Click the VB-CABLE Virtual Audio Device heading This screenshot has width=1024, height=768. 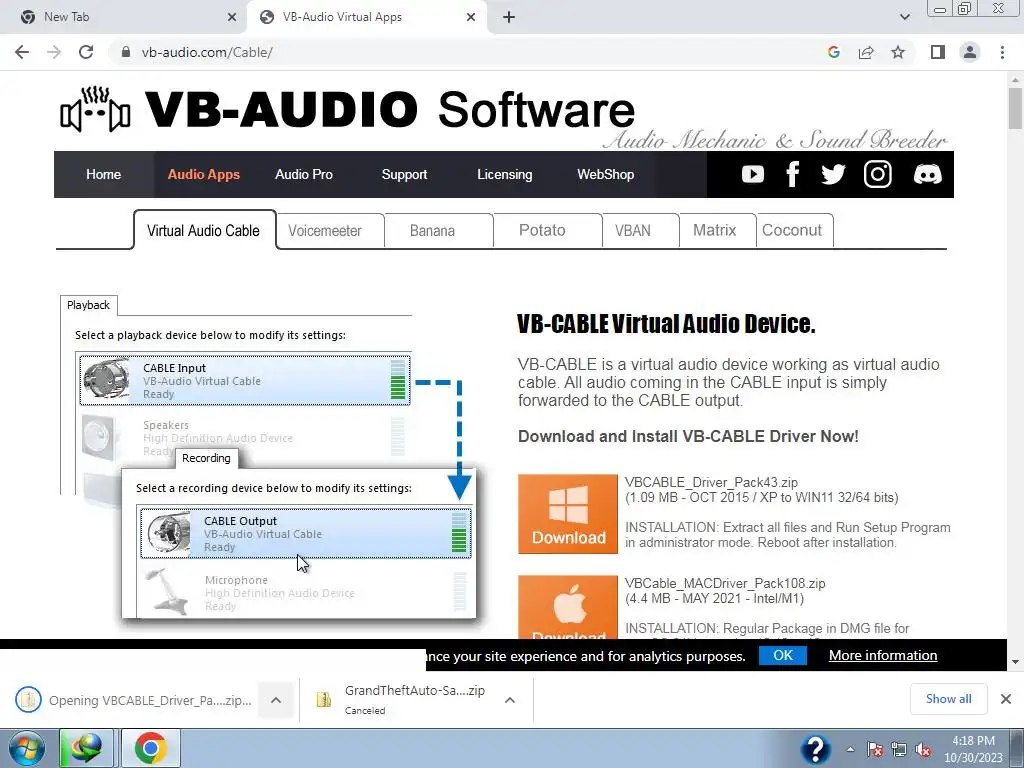(666, 324)
